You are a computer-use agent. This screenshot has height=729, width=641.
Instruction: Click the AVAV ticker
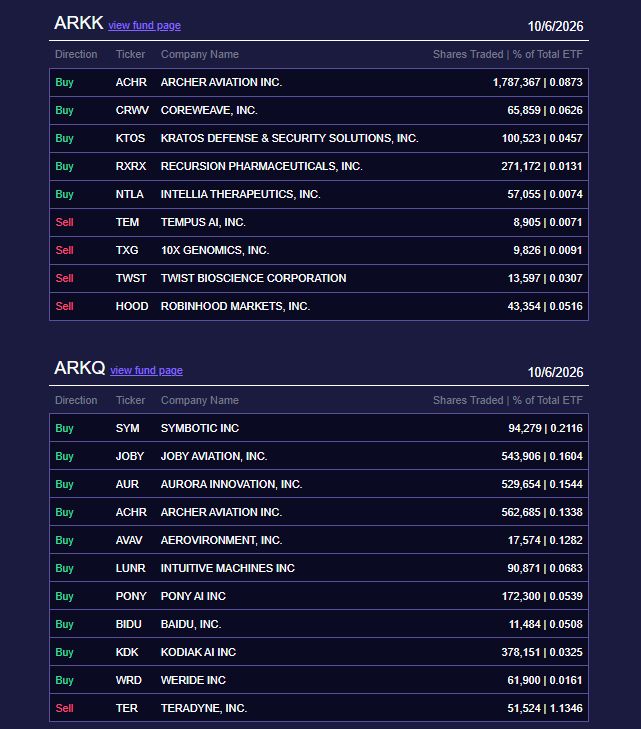129,540
